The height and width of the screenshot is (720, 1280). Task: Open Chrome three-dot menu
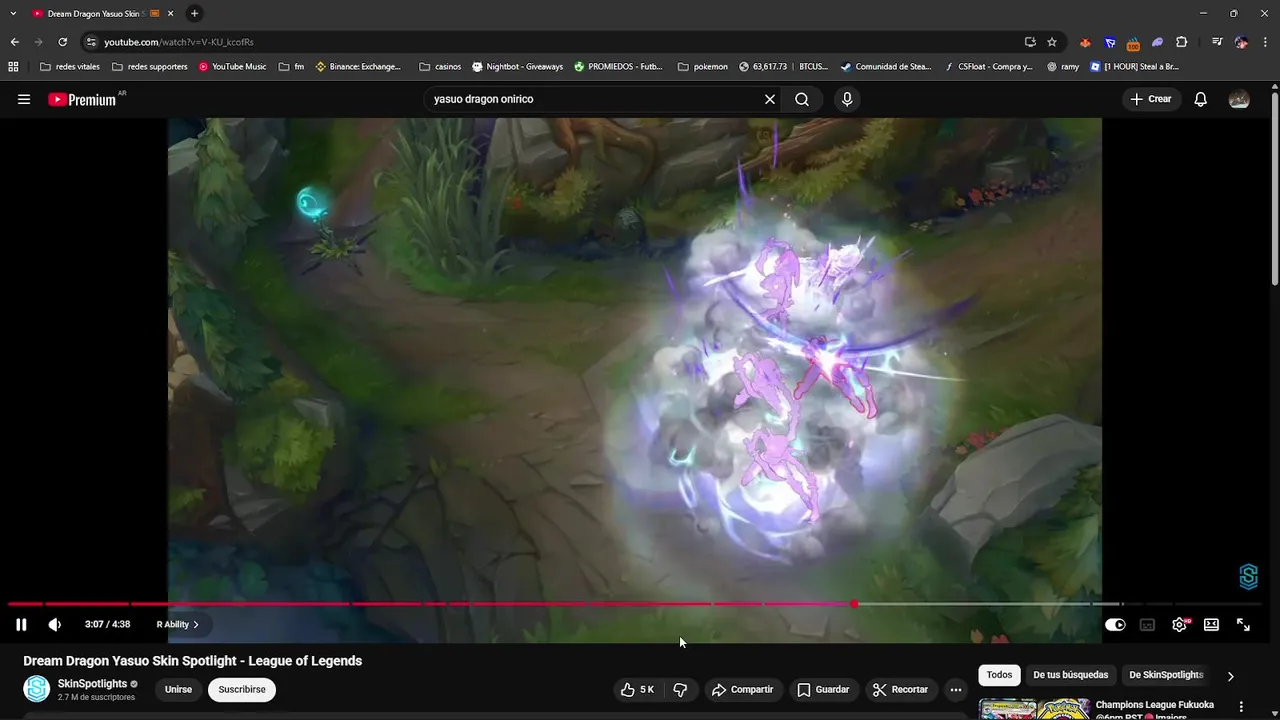click(x=1266, y=42)
